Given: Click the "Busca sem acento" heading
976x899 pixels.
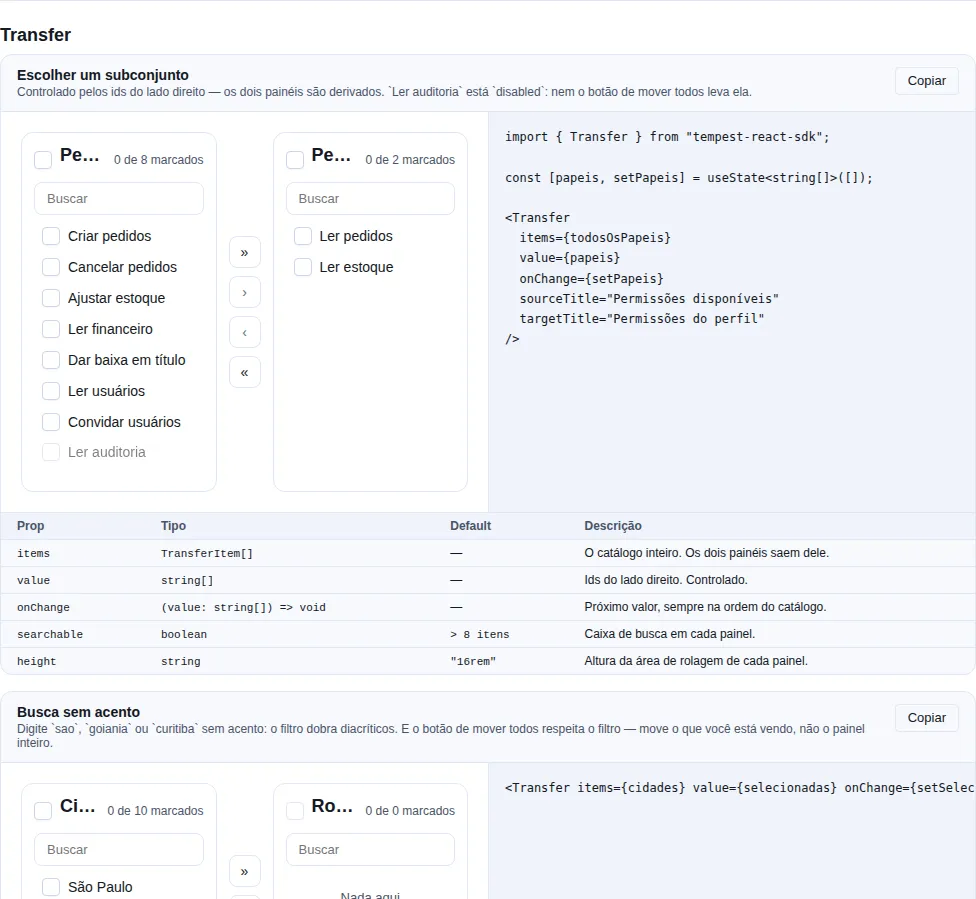Looking at the screenshot, I should (x=78, y=712).
